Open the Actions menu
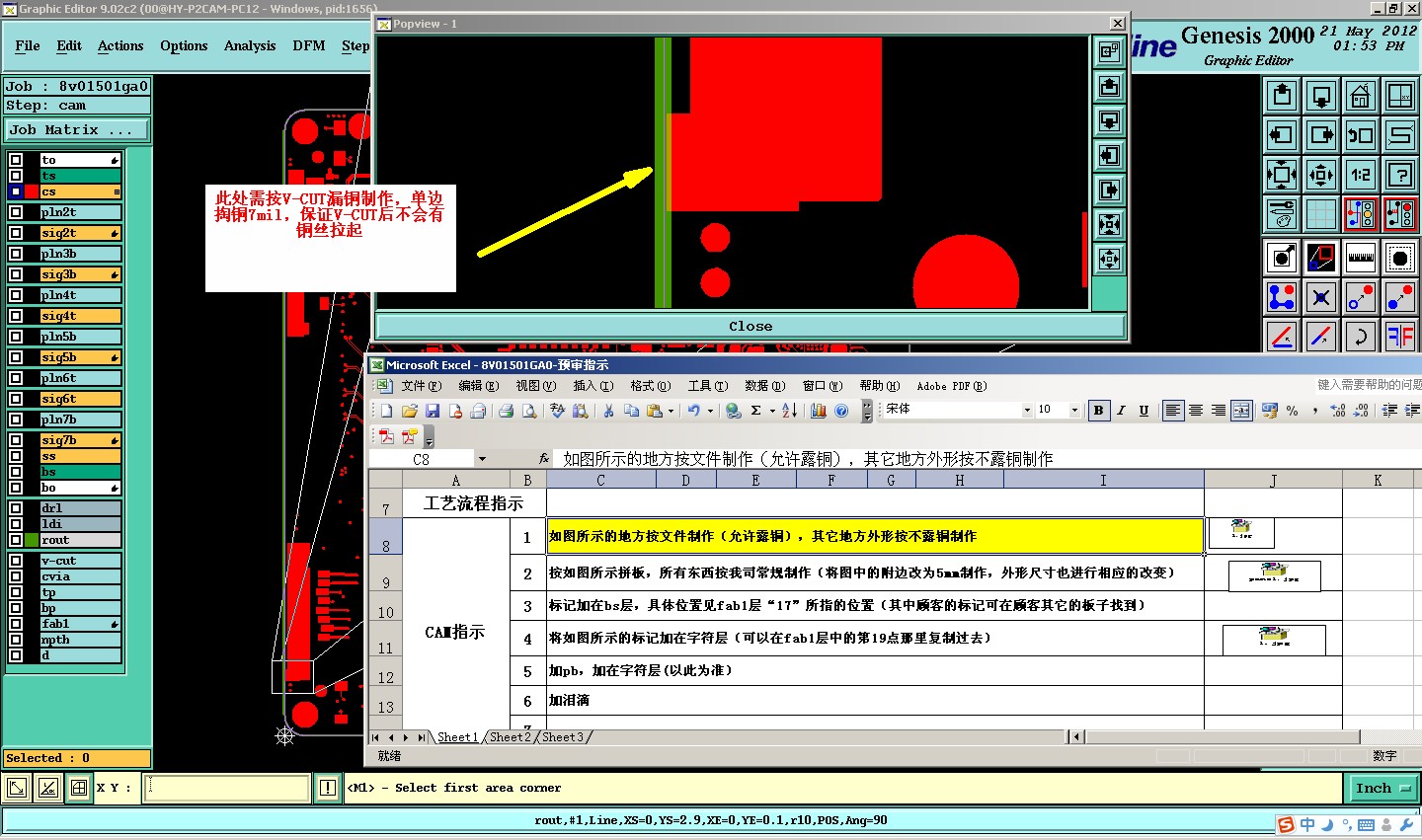 pyautogui.click(x=120, y=45)
